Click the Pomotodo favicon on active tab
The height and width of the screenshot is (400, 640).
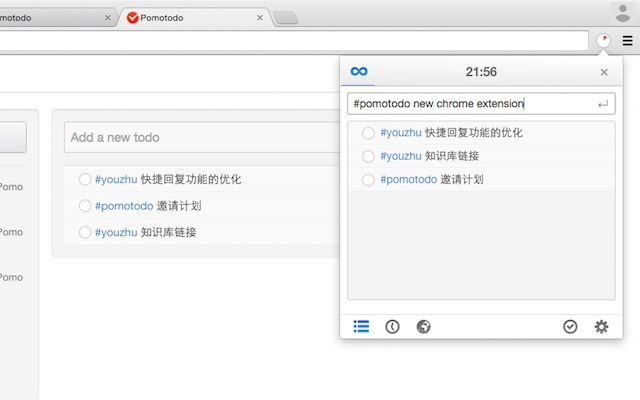(132, 18)
